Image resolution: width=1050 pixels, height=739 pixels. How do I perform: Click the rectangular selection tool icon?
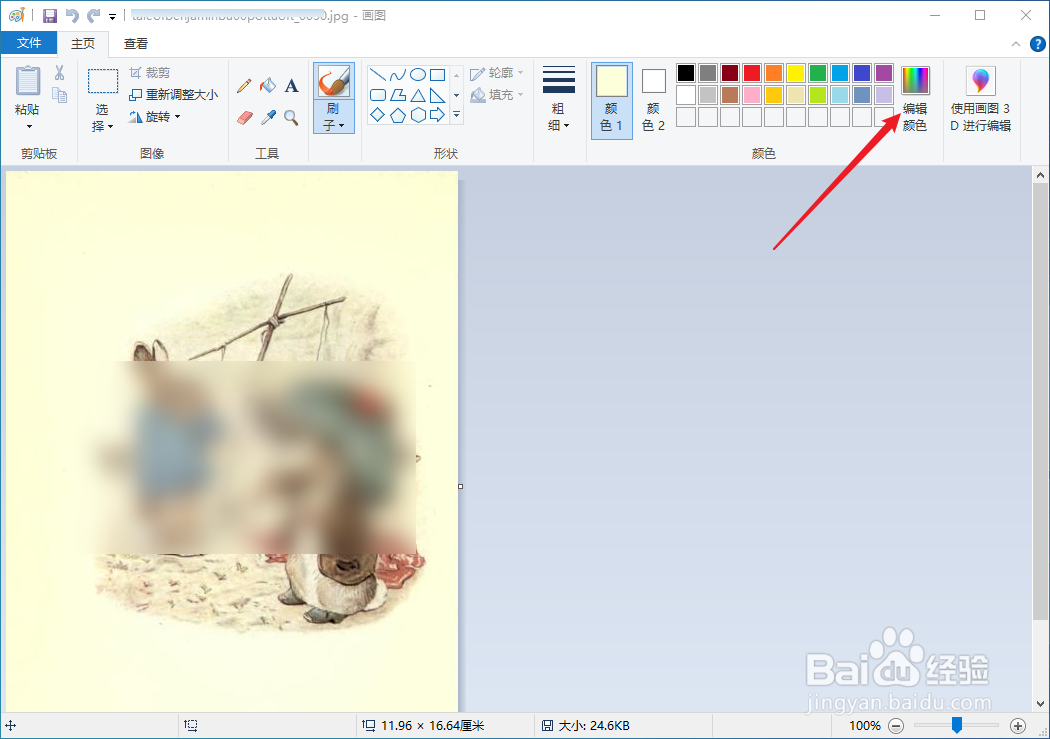(102, 81)
